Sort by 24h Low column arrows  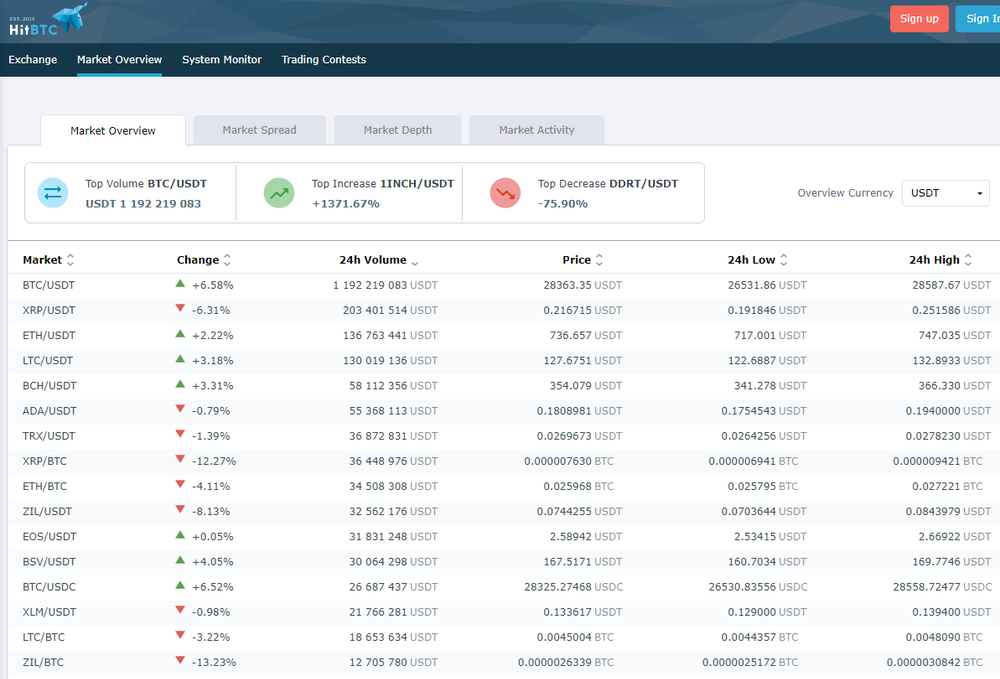784,259
